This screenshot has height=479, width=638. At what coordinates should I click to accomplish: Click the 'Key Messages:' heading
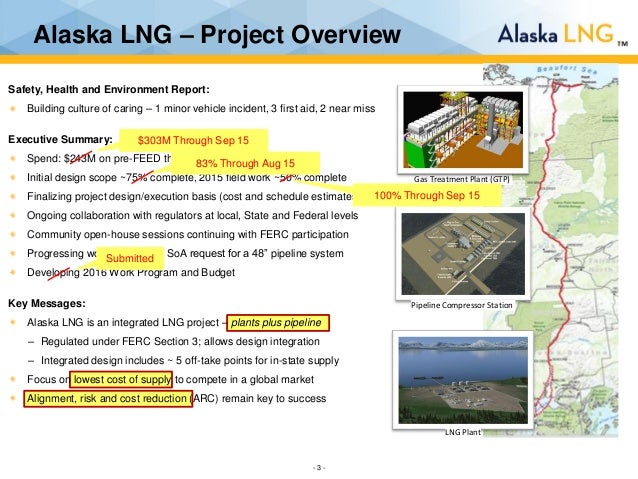point(47,303)
